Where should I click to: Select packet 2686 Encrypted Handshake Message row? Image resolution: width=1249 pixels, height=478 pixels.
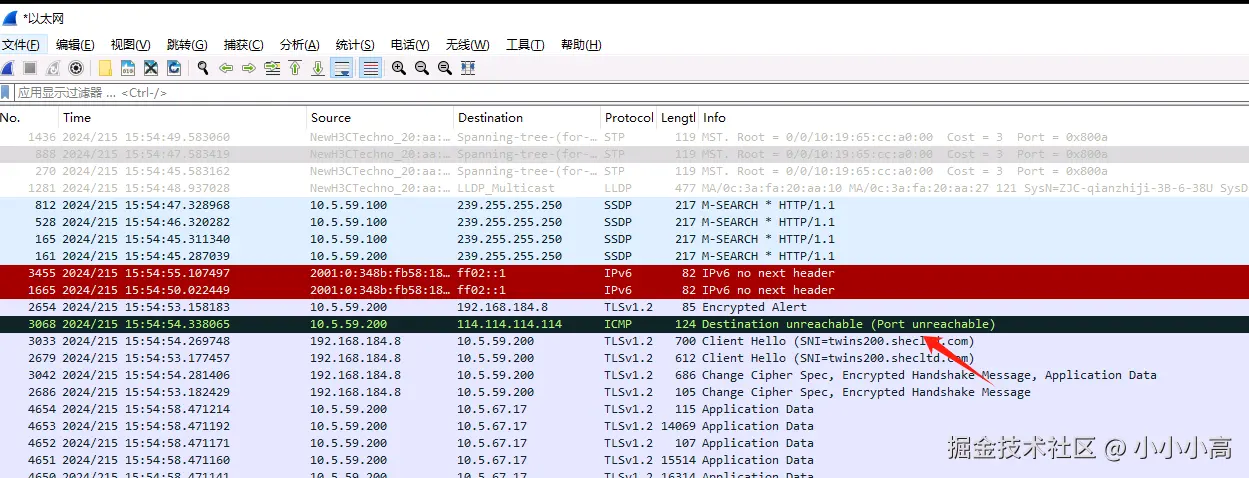[624, 392]
